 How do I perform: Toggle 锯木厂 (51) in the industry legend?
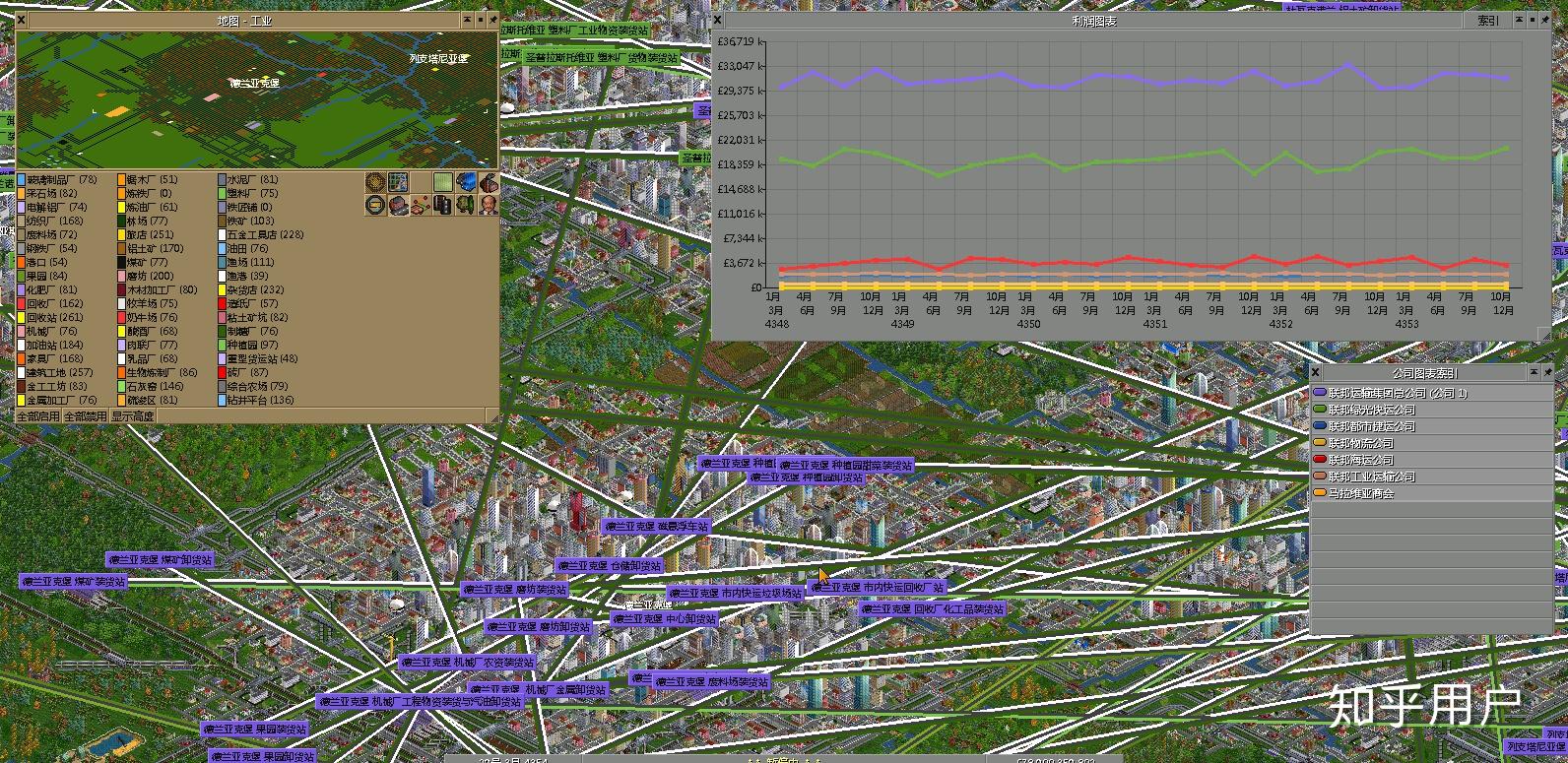coord(148,180)
